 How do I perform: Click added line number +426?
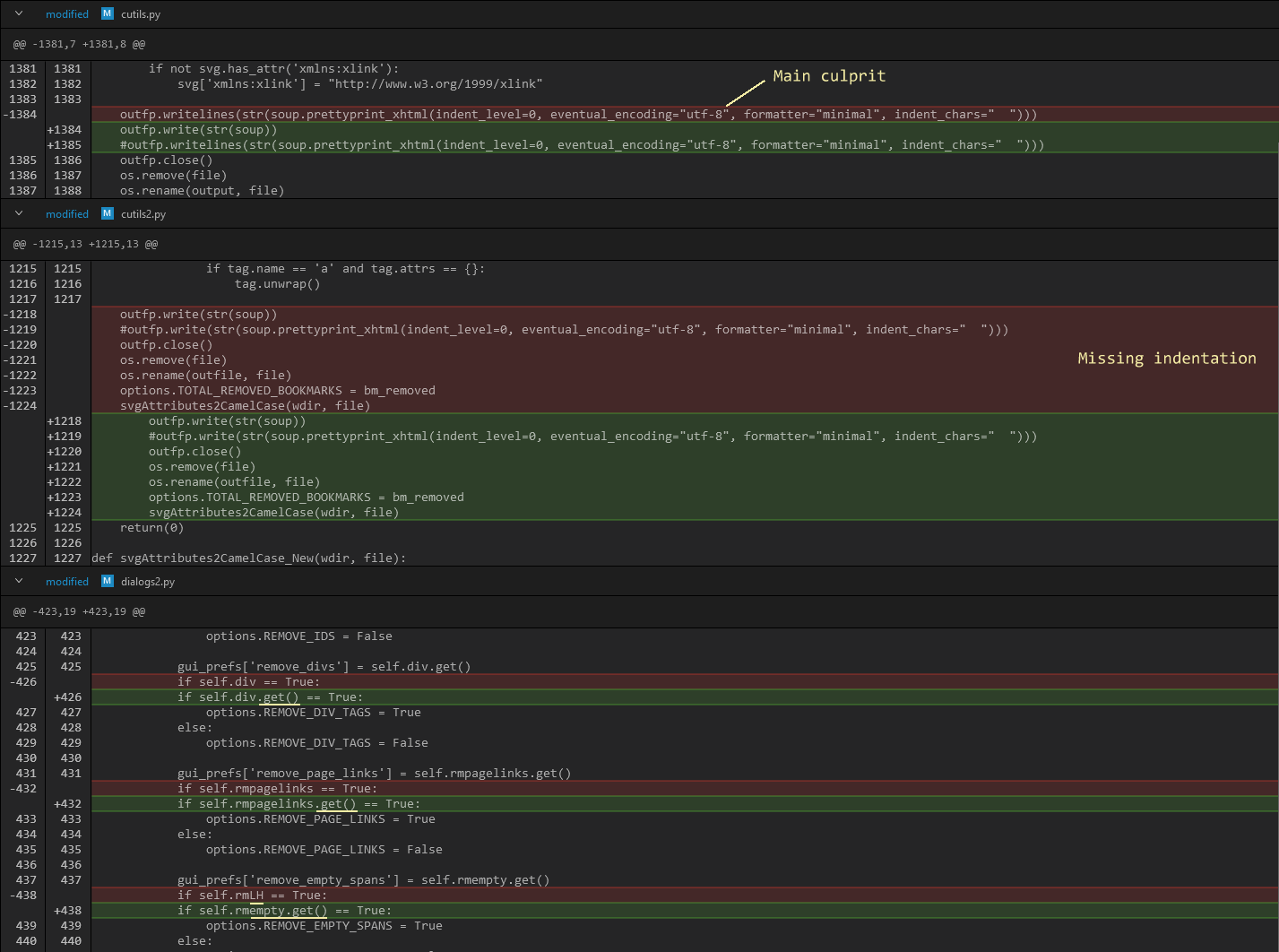(67, 697)
